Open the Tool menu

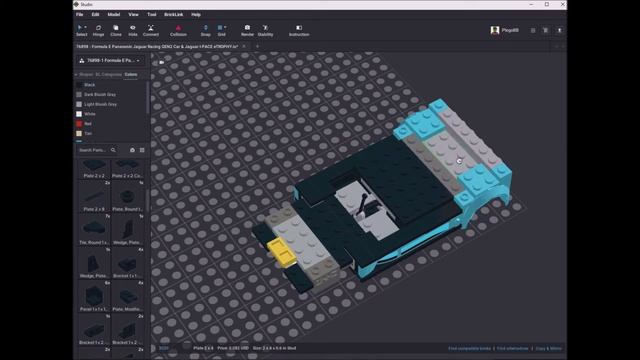pos(151,15)
